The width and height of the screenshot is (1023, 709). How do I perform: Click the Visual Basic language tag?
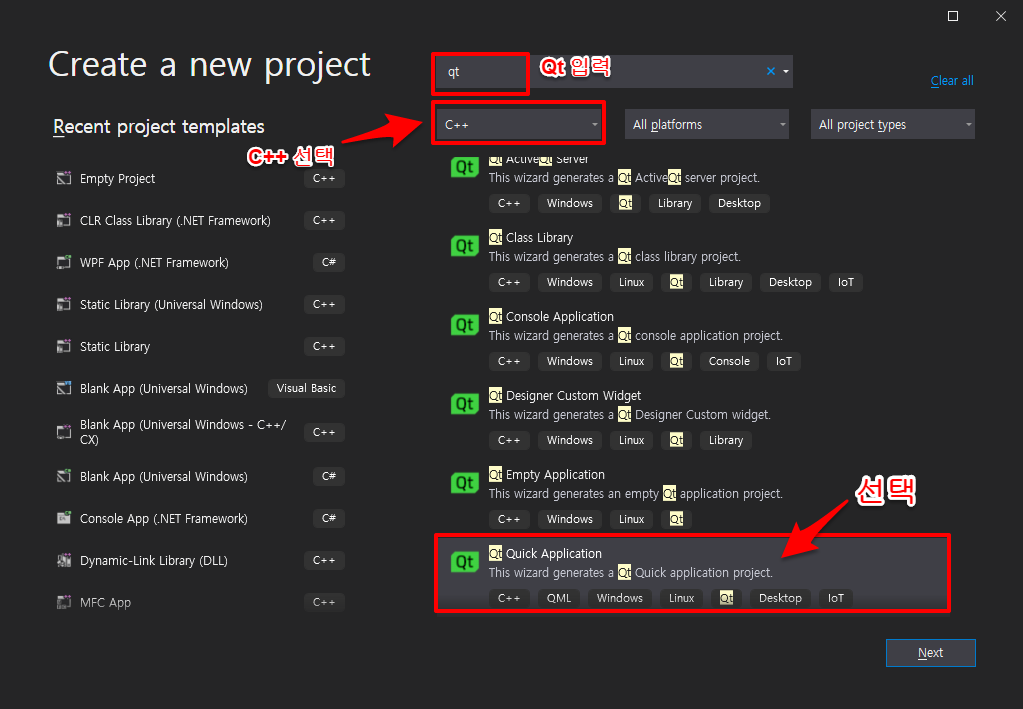pos(306,388)
